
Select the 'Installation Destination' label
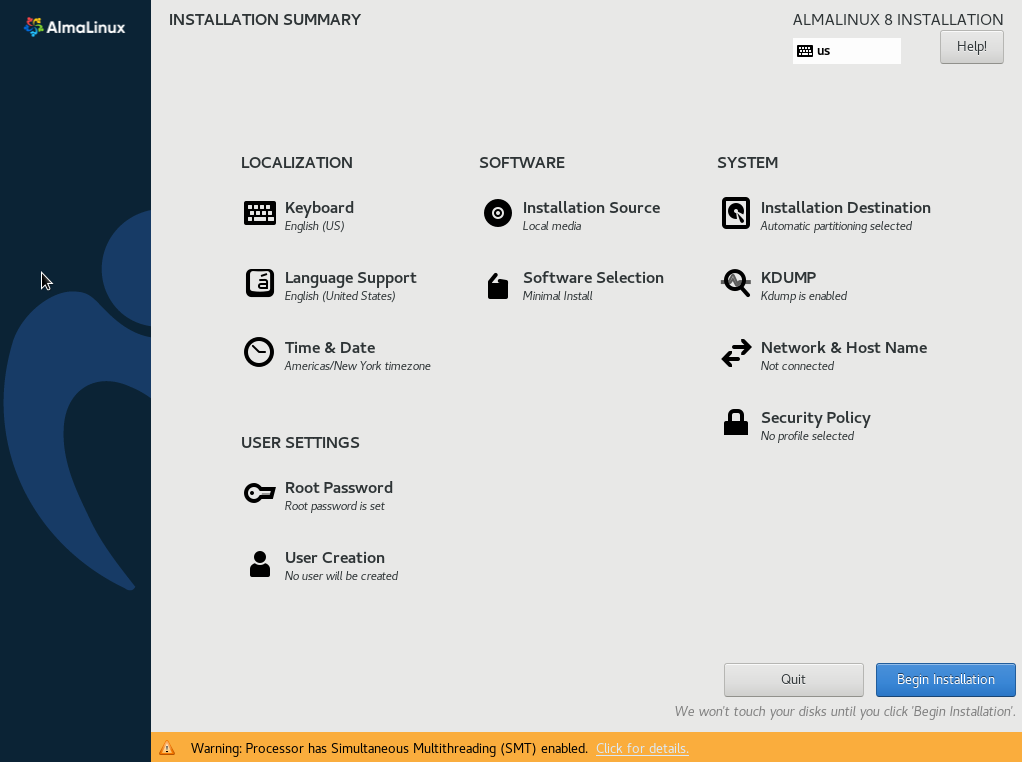845,208
